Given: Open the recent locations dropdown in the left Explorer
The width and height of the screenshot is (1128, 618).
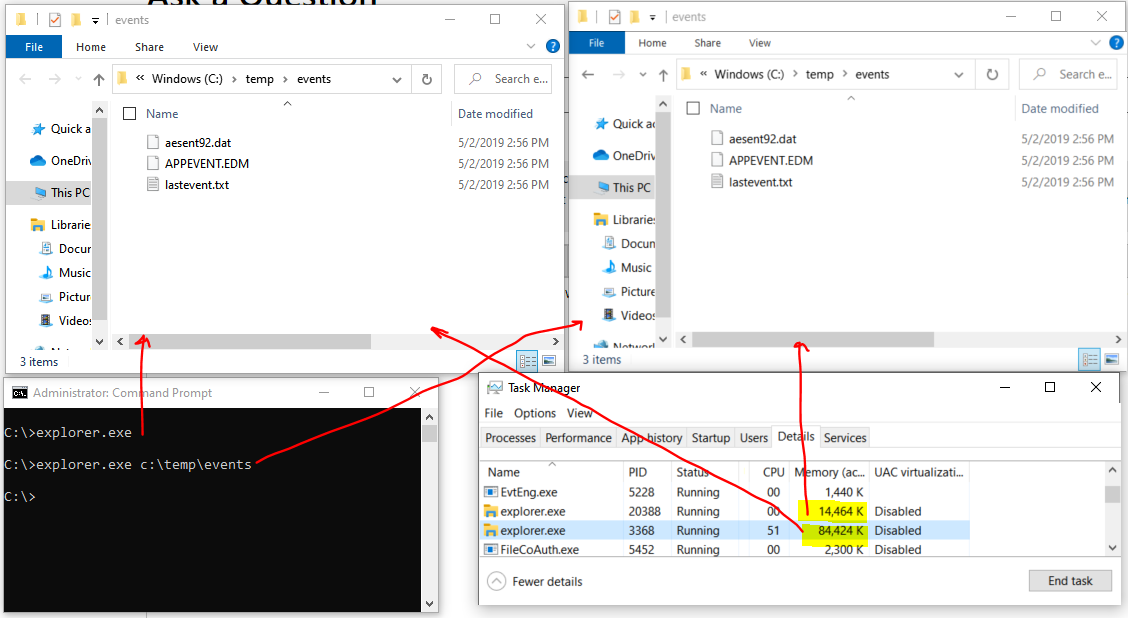Looking at the screenshot, I should coord(78,79).
